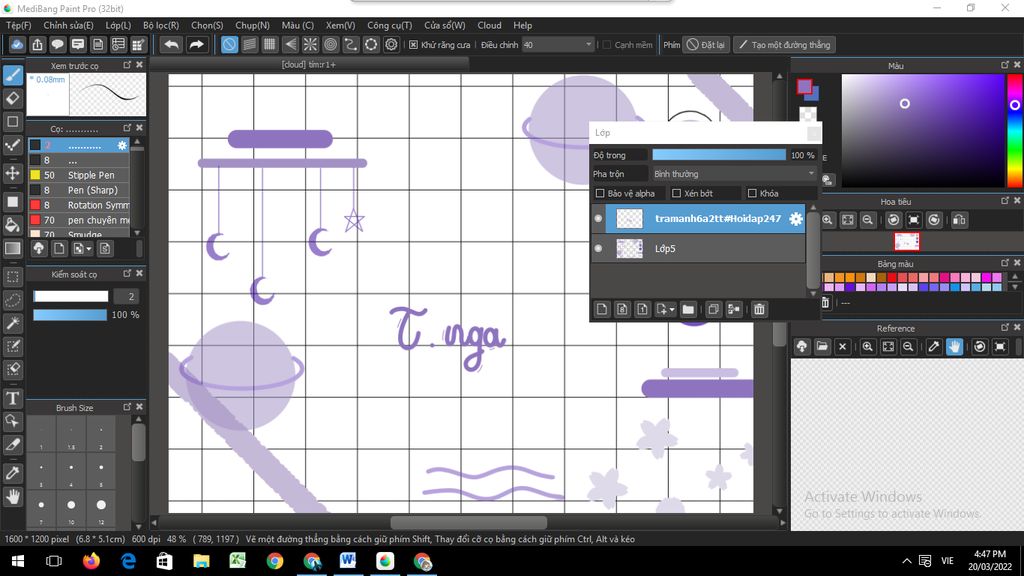Open Công cụ(T) menu
The height and width of the screenshot is (576, 1024).
tap(390, 25)
